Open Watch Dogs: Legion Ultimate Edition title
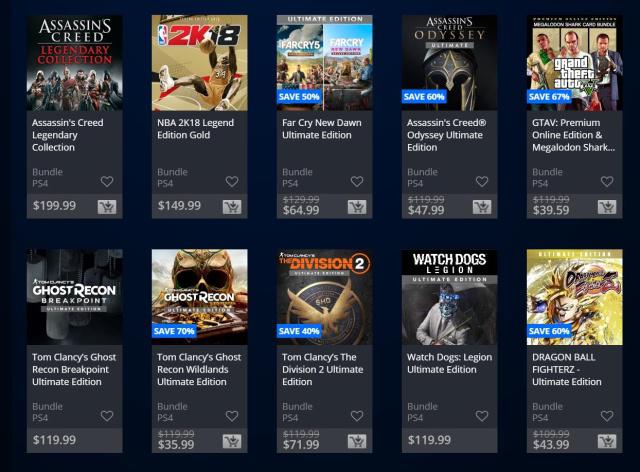Screen dimensions: 640x472 449,363
